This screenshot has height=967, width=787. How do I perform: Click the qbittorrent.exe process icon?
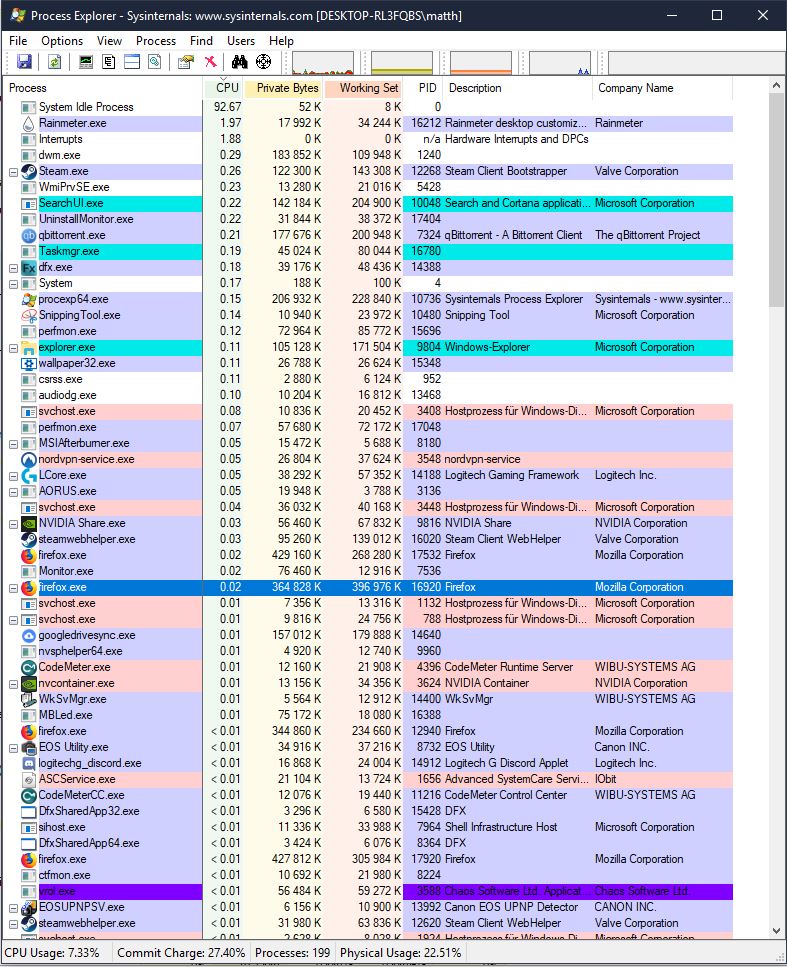pos(28,236)
